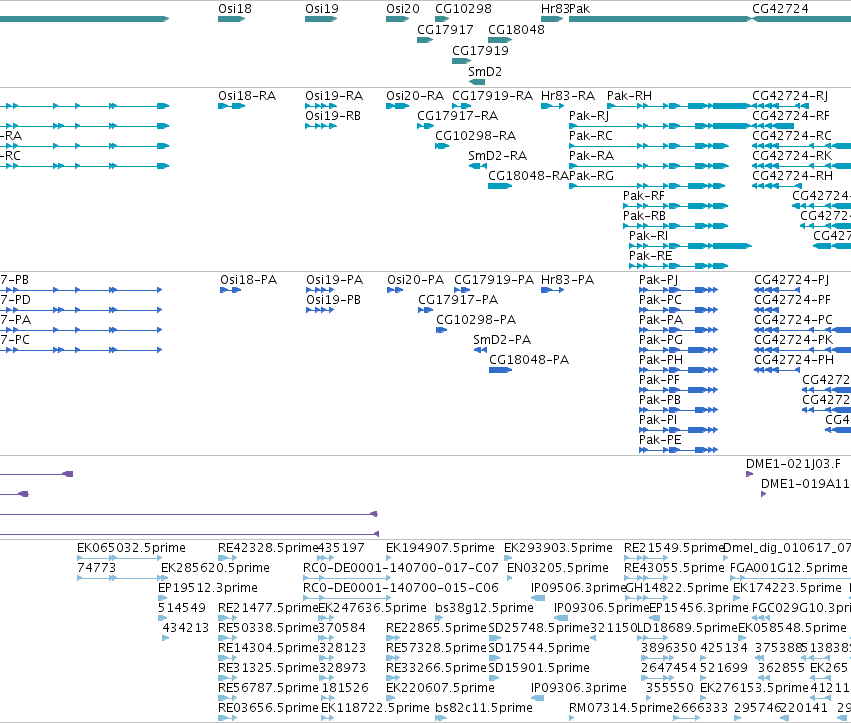The width and height of the screenshot is (851, 723).
Task: Select transcript label CG10298-RA
Action: coord(475,136)
